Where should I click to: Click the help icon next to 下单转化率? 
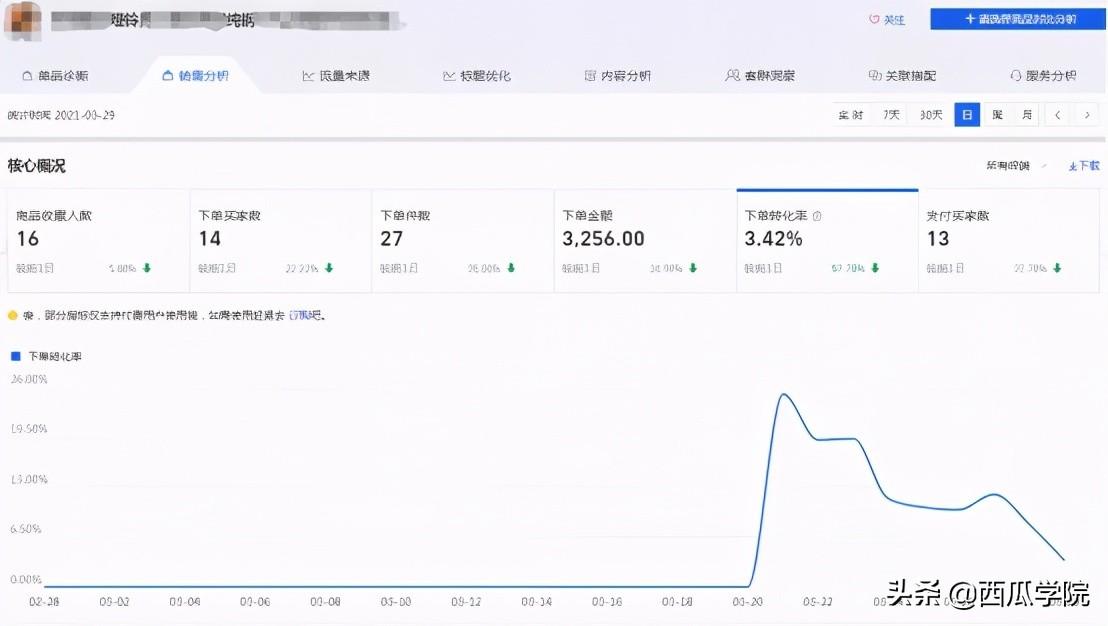[817, 216]
